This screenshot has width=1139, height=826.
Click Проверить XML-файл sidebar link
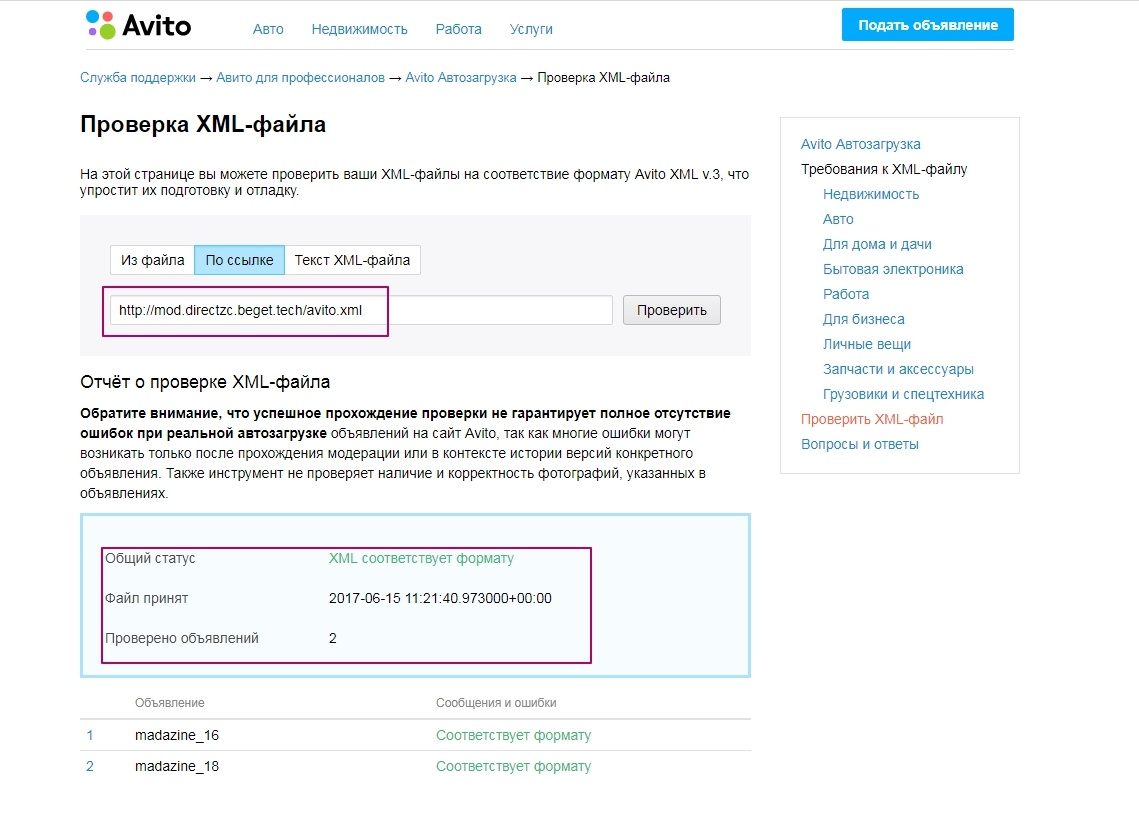click(872, 419)
